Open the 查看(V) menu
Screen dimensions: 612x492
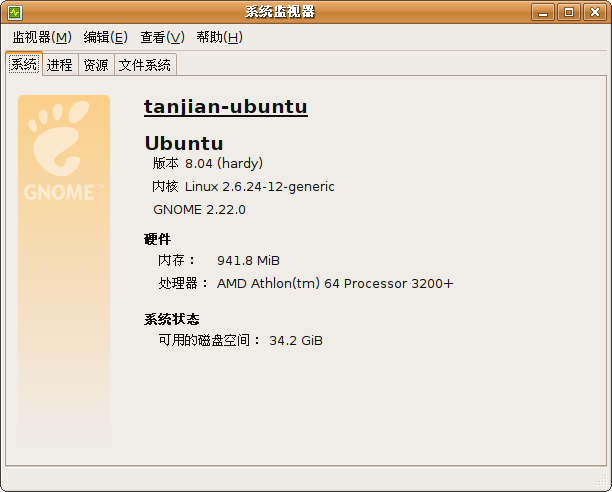click(162, 37)
